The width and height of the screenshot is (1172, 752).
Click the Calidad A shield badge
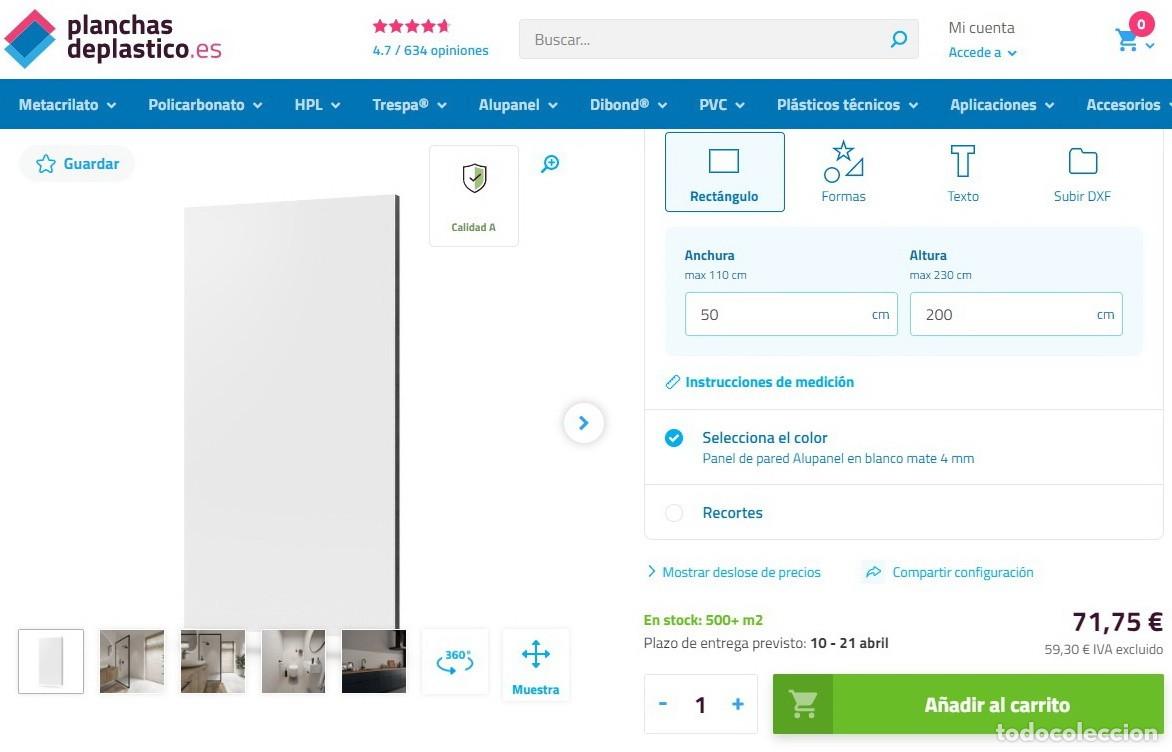tap(474, 196)
